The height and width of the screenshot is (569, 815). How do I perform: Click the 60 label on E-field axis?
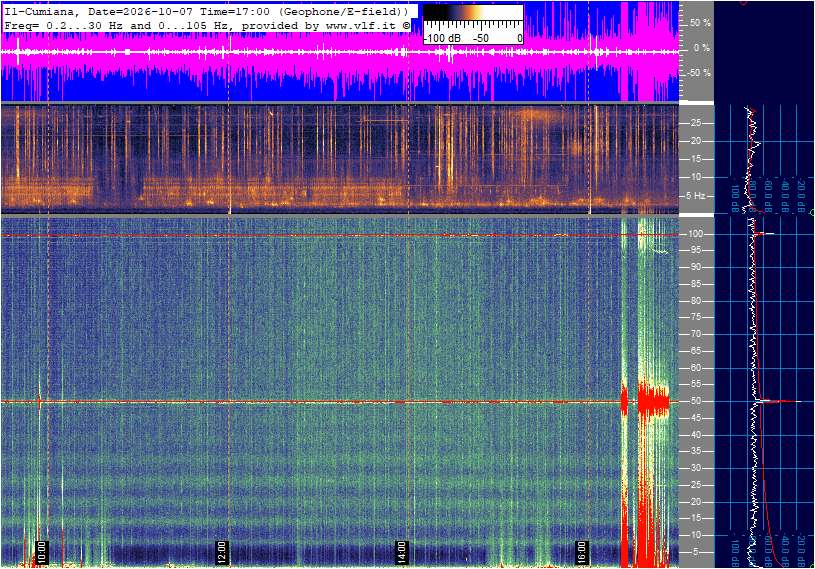pyautogui.click(x=695, y=368)
